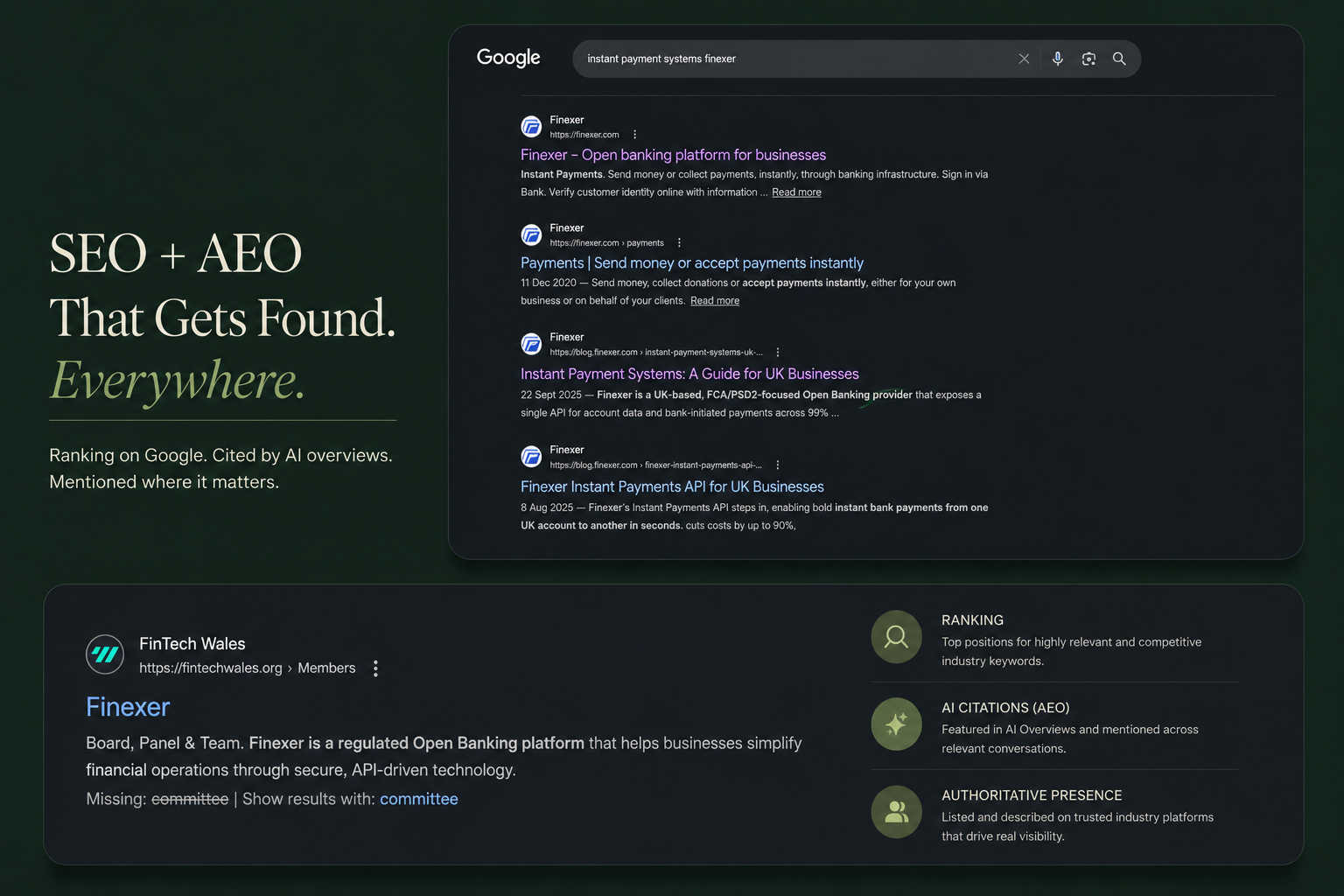The height and width of the screenshot is (896, 1344).
Task: Open 'Finexer Instant Payments API for UK Businesses'
Action: [x=672, y=486]
